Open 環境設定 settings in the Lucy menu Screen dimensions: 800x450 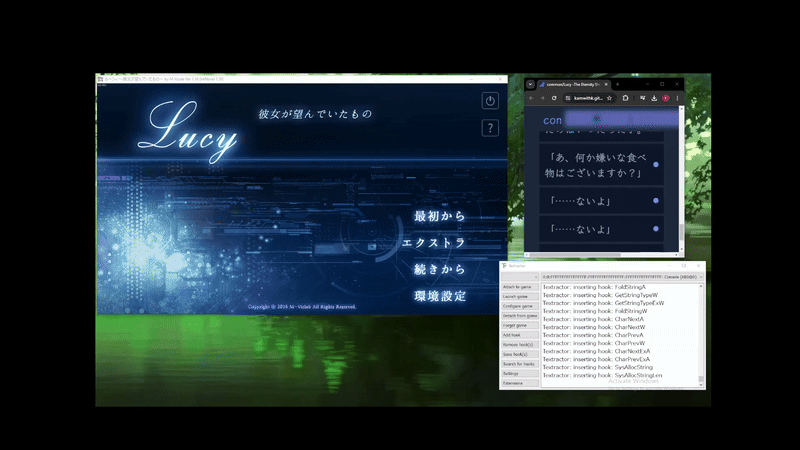(x=440, y=296)
